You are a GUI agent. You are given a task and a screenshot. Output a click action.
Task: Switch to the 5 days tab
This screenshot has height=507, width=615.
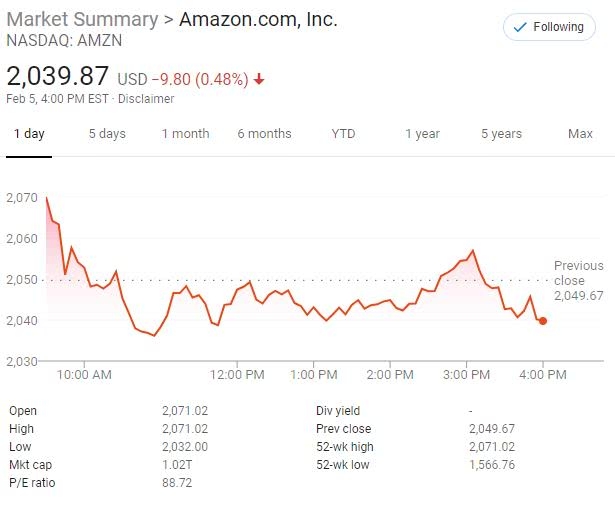coord(107,134)
